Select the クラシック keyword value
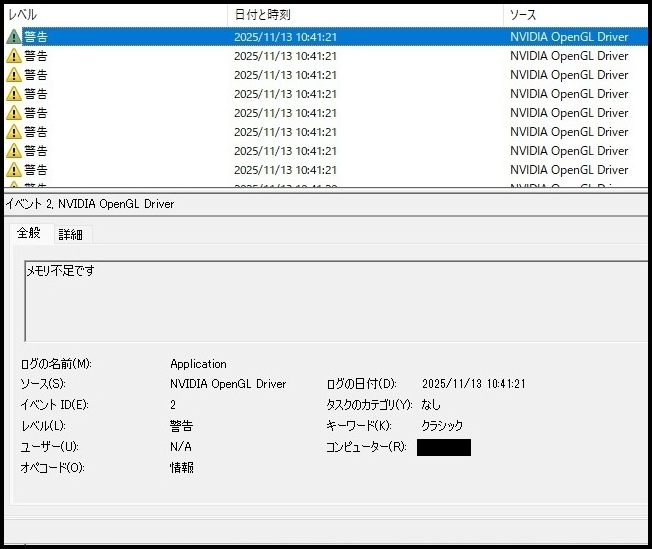652x549 pixels. click(x=442, y=425)
